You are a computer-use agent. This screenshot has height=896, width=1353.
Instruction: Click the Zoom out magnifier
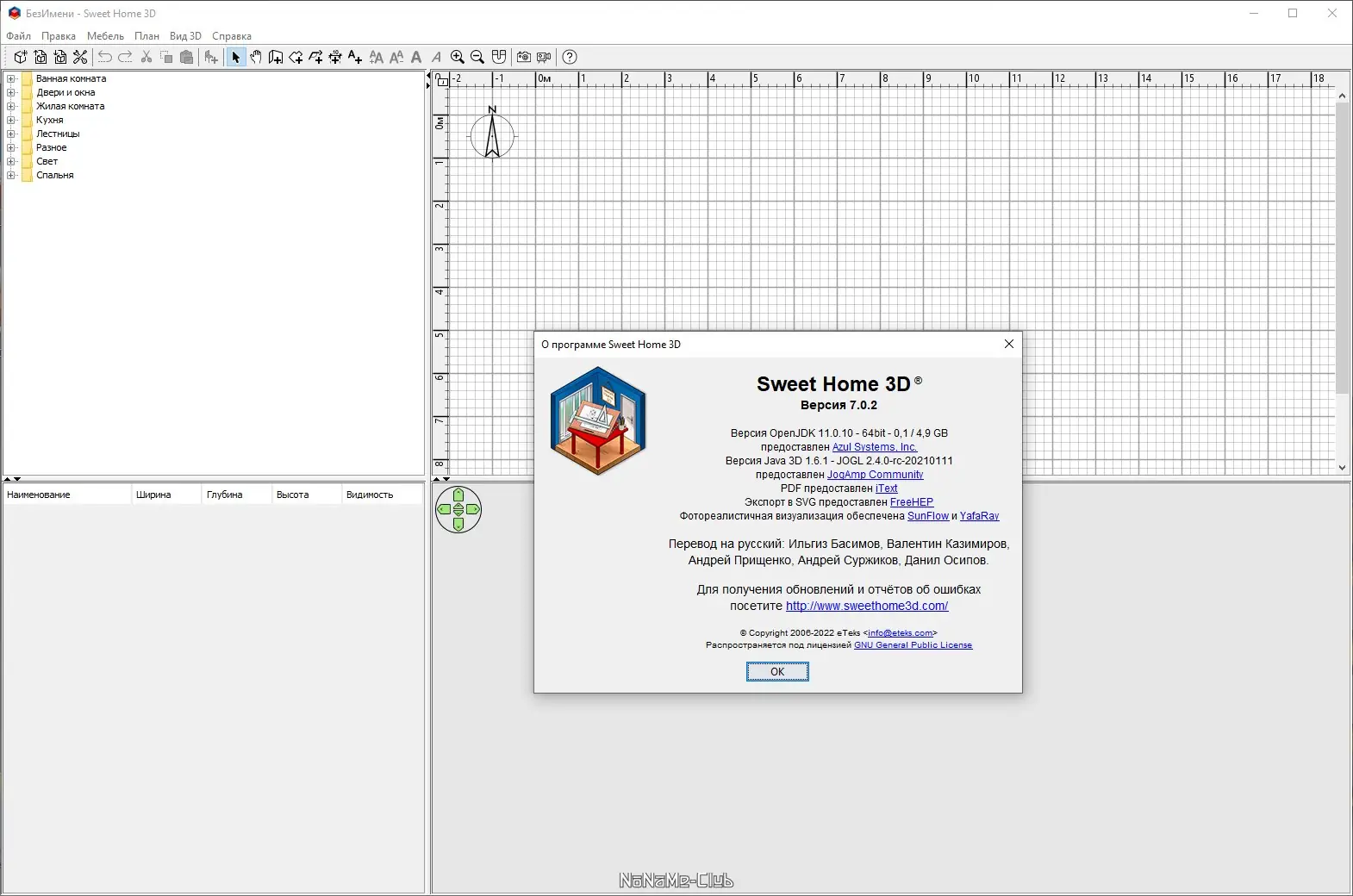(477, 57)
